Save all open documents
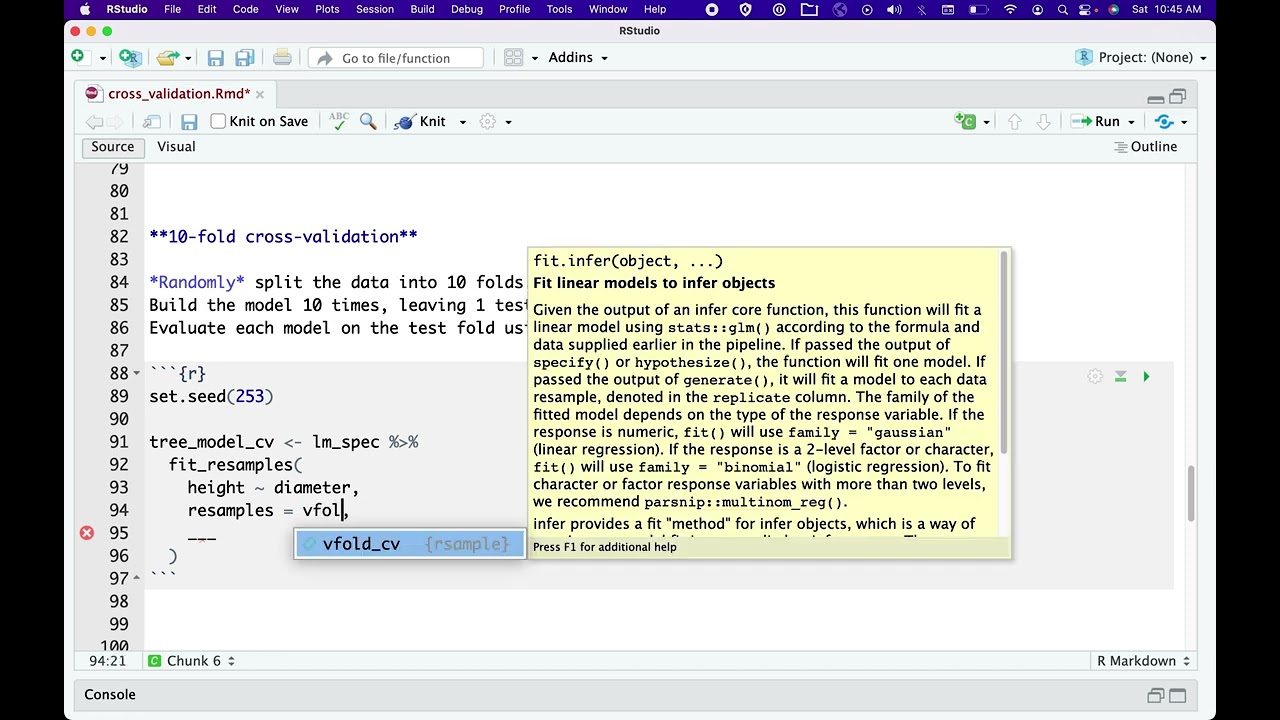The height and width of the screenshot is (720, 1280). click(244, 58)
